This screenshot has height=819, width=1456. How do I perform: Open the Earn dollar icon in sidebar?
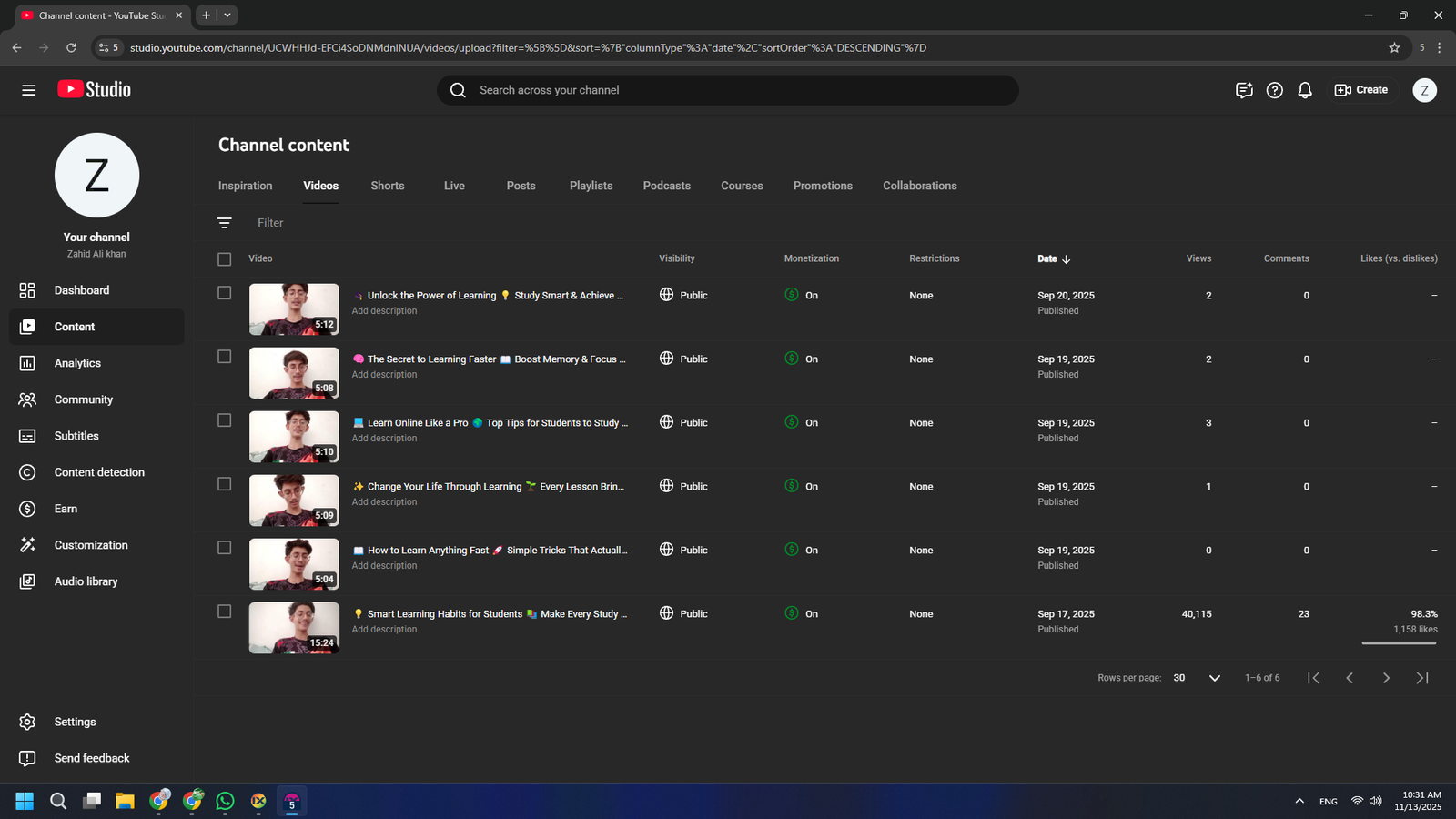pyautogui.click(x=27, y=509)
